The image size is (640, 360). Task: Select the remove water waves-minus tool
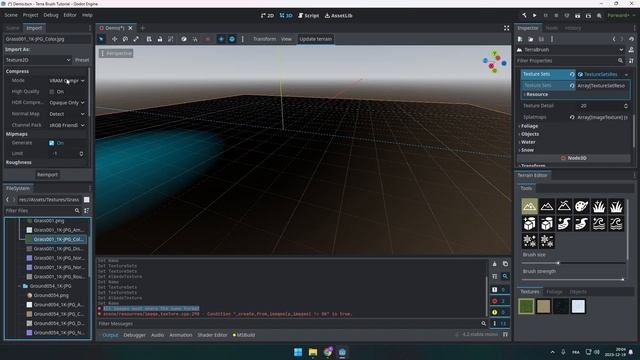616,223
